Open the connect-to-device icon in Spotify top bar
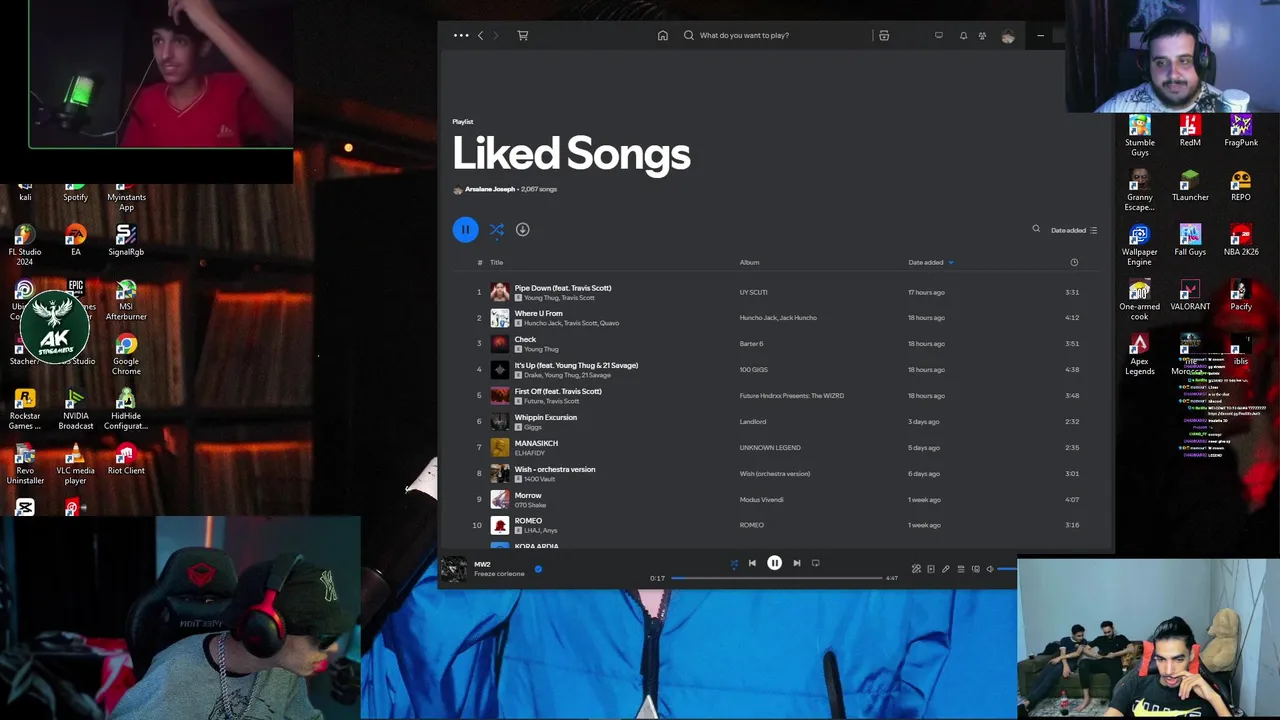This screenshot has width=1280, height=720. pyautogui.click(x=938, y=35)
